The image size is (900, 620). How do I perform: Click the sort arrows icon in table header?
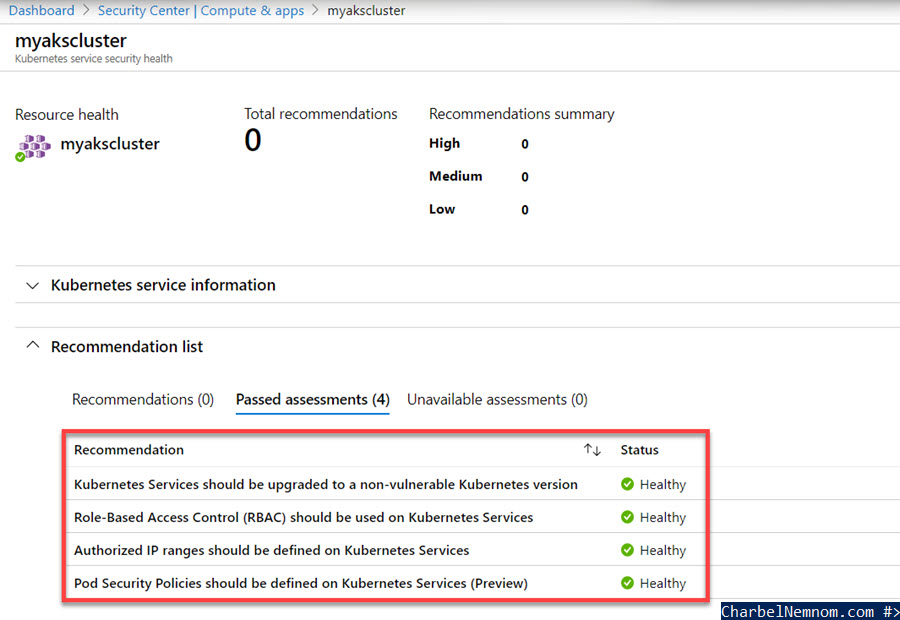(x=592, y=450)
